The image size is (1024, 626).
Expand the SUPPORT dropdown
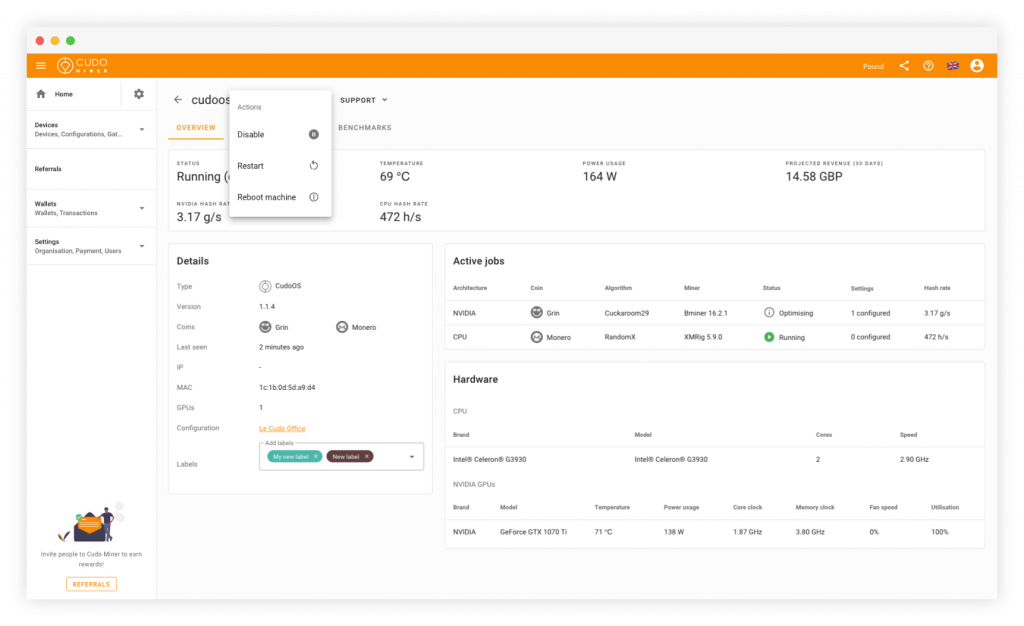pos(362,99)
